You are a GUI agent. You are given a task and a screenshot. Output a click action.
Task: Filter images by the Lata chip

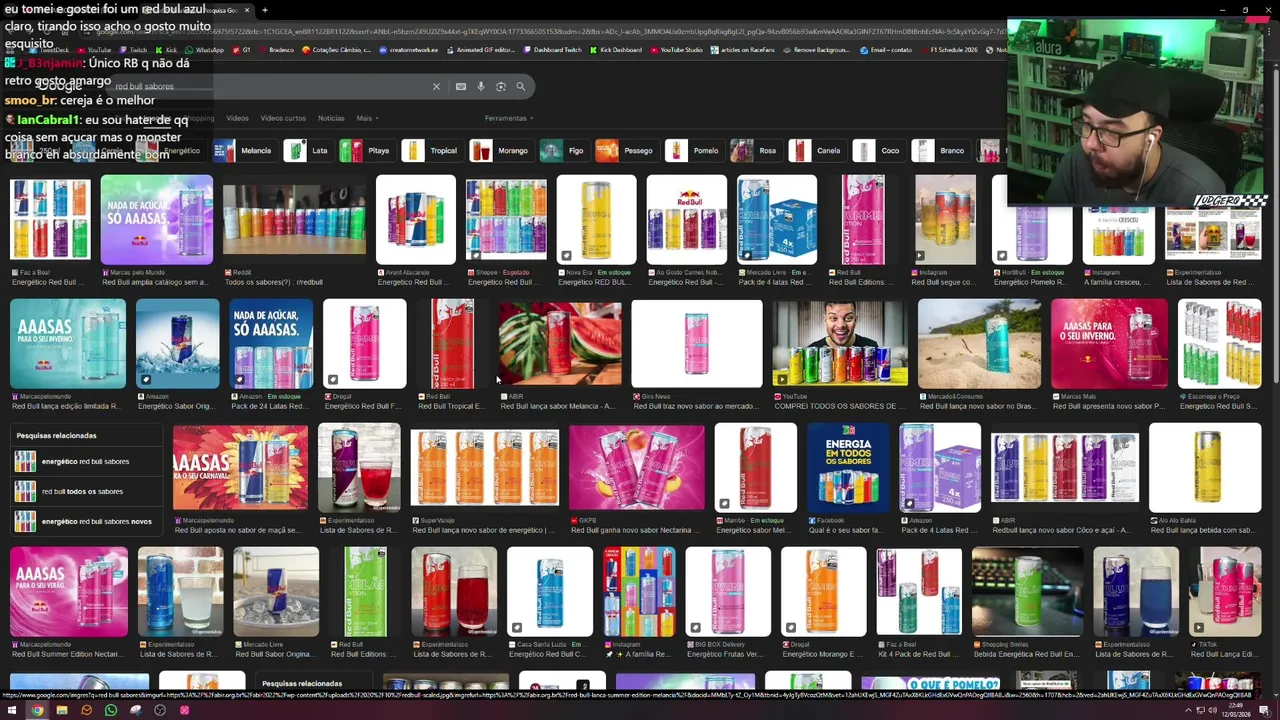click(x=308, y=151)
